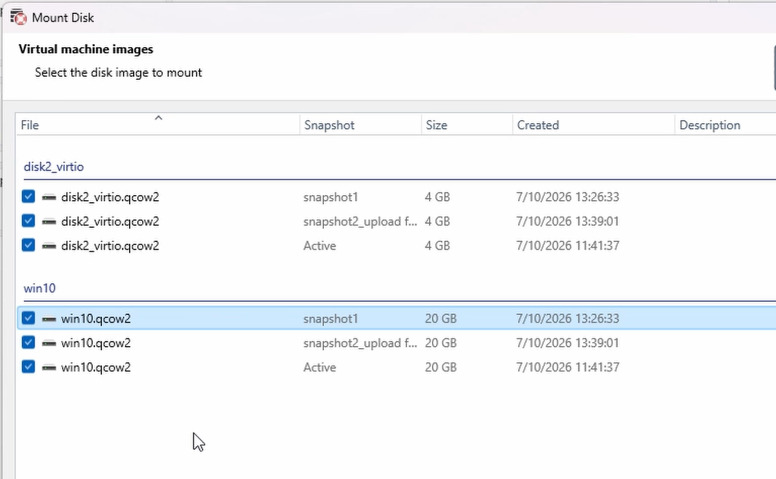Viewport: 776px width, 479px height.
Task: Click 7/10/2026 11:41:37 date in disk2_virtio group
Action: click(567, 245)
